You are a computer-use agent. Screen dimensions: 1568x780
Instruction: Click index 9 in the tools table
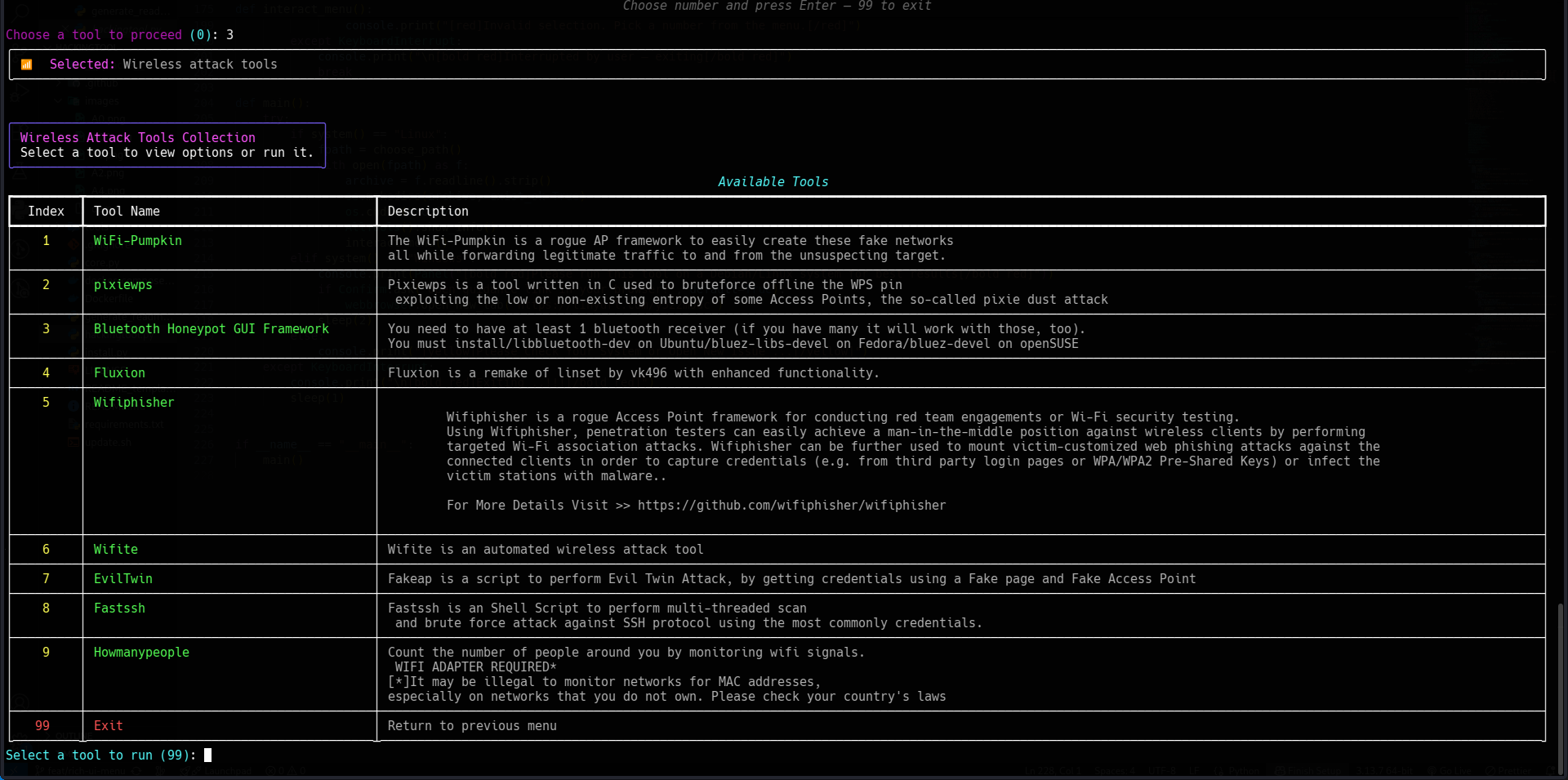click(x=46, y=653)
